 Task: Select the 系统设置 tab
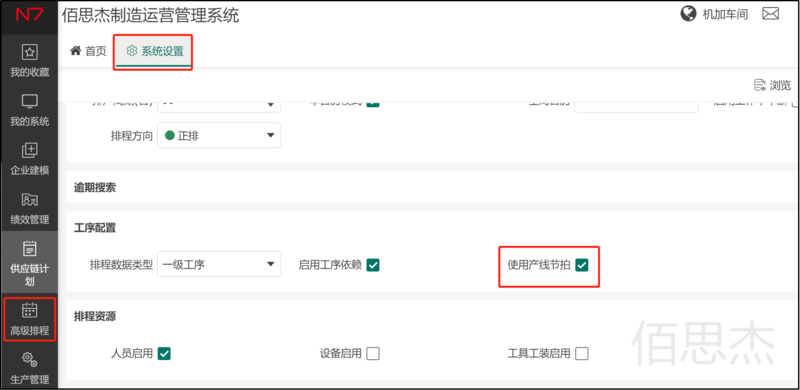155,51
